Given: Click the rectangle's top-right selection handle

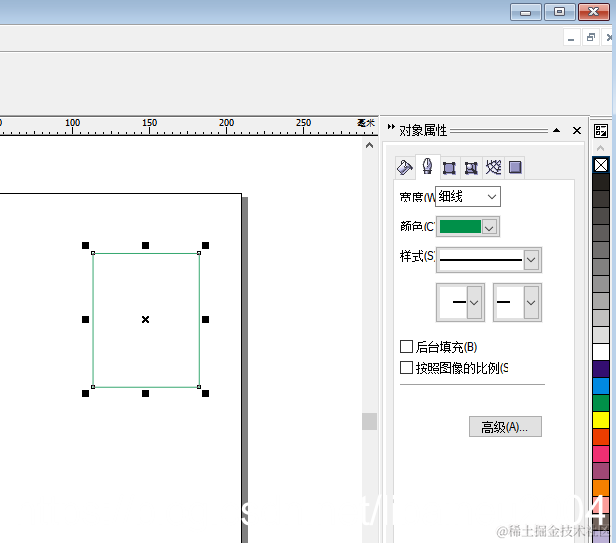Looking at the screenshot, I should point(205,246).
